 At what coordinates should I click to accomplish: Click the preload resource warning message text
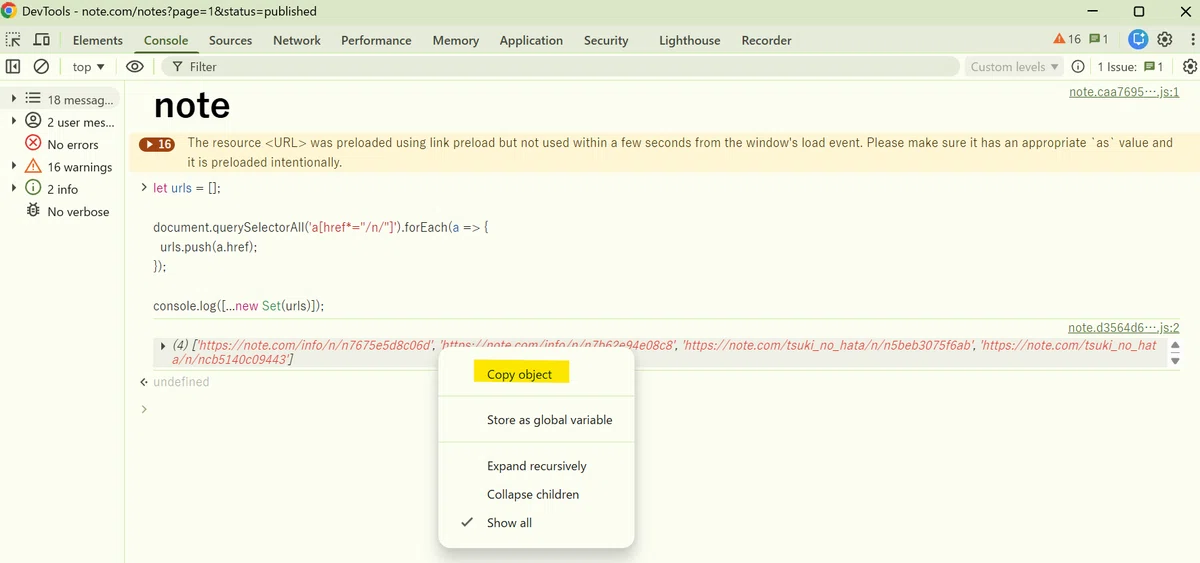[680, 152]
